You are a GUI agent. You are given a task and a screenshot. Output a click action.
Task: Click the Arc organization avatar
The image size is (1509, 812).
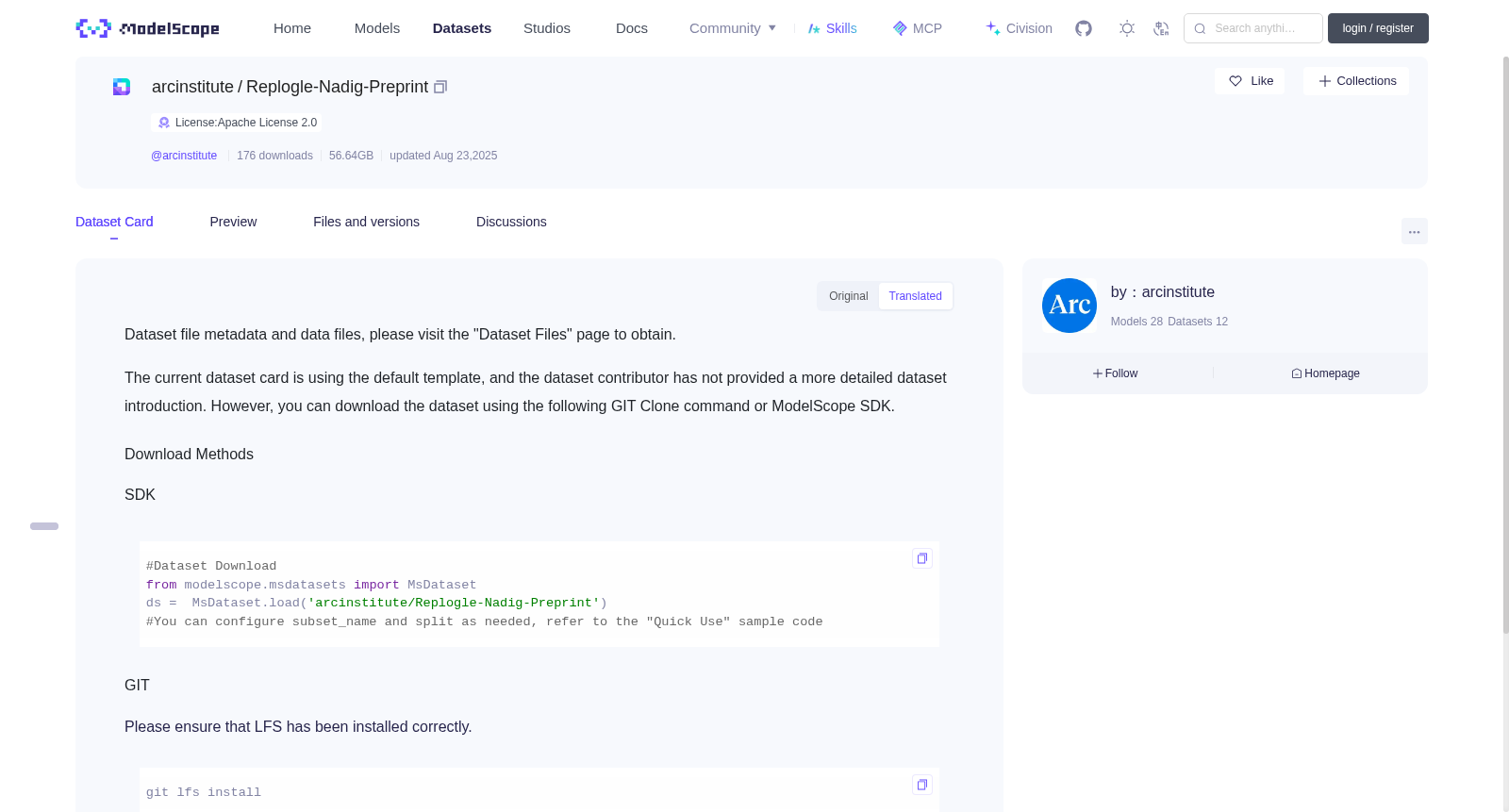[x=1070, y=306]
